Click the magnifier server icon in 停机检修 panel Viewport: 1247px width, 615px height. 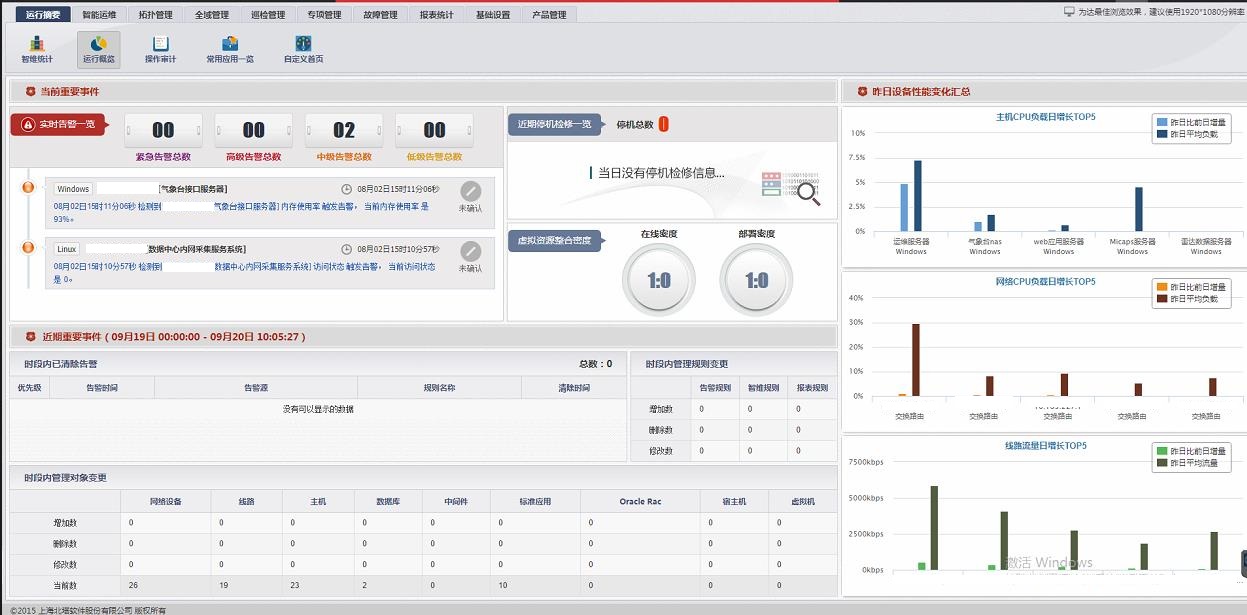coord(791,187)
